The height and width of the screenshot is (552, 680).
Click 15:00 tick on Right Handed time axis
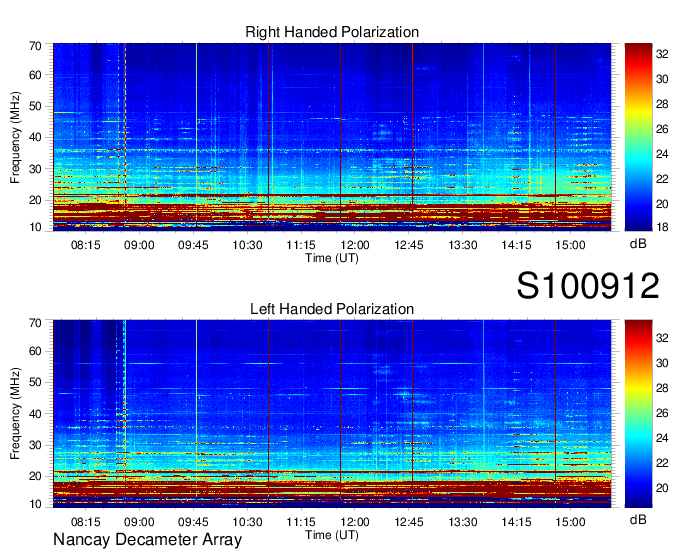point(570,245)
